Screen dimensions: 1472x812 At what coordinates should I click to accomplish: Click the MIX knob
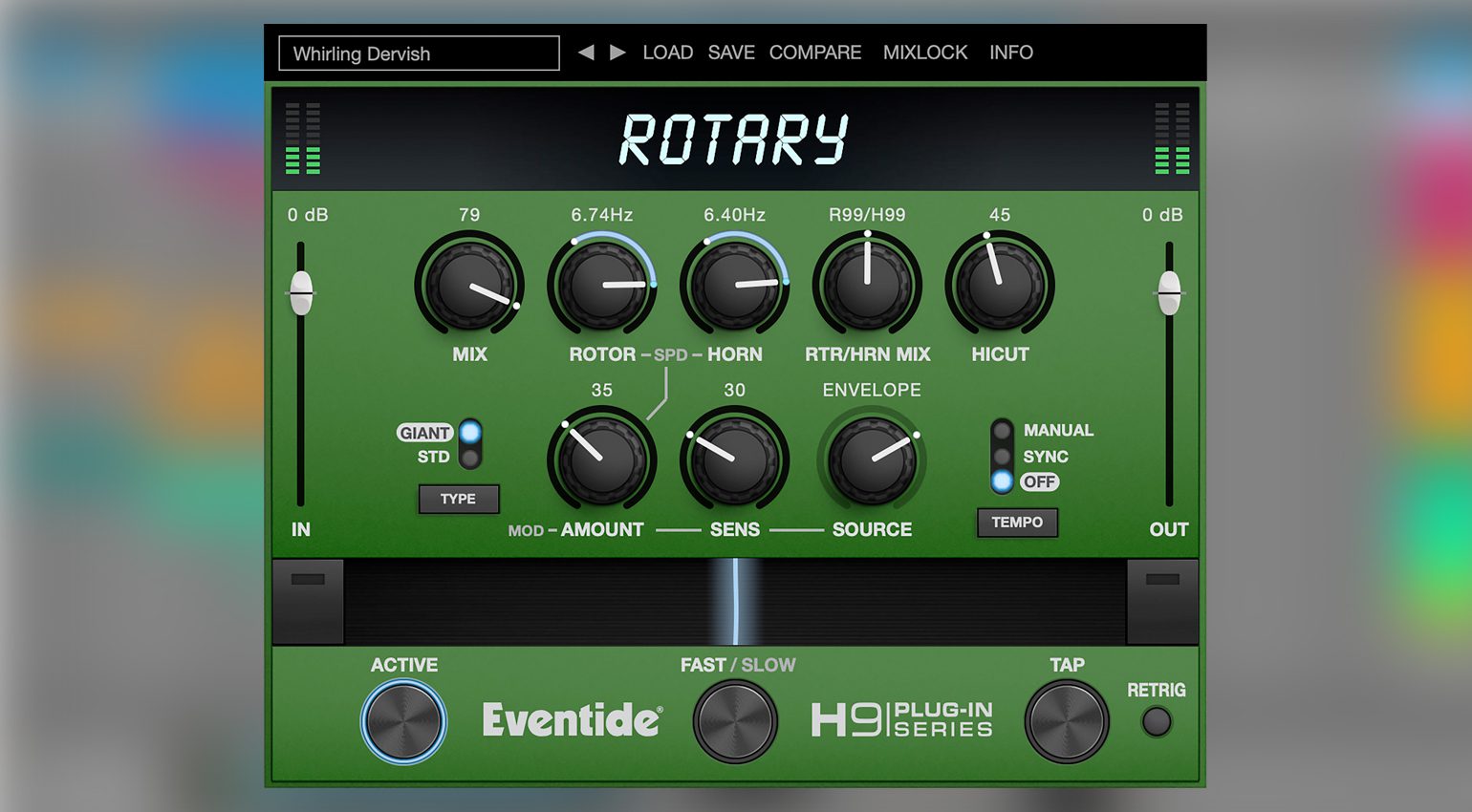pyautogui.click(x=469, y=285)
